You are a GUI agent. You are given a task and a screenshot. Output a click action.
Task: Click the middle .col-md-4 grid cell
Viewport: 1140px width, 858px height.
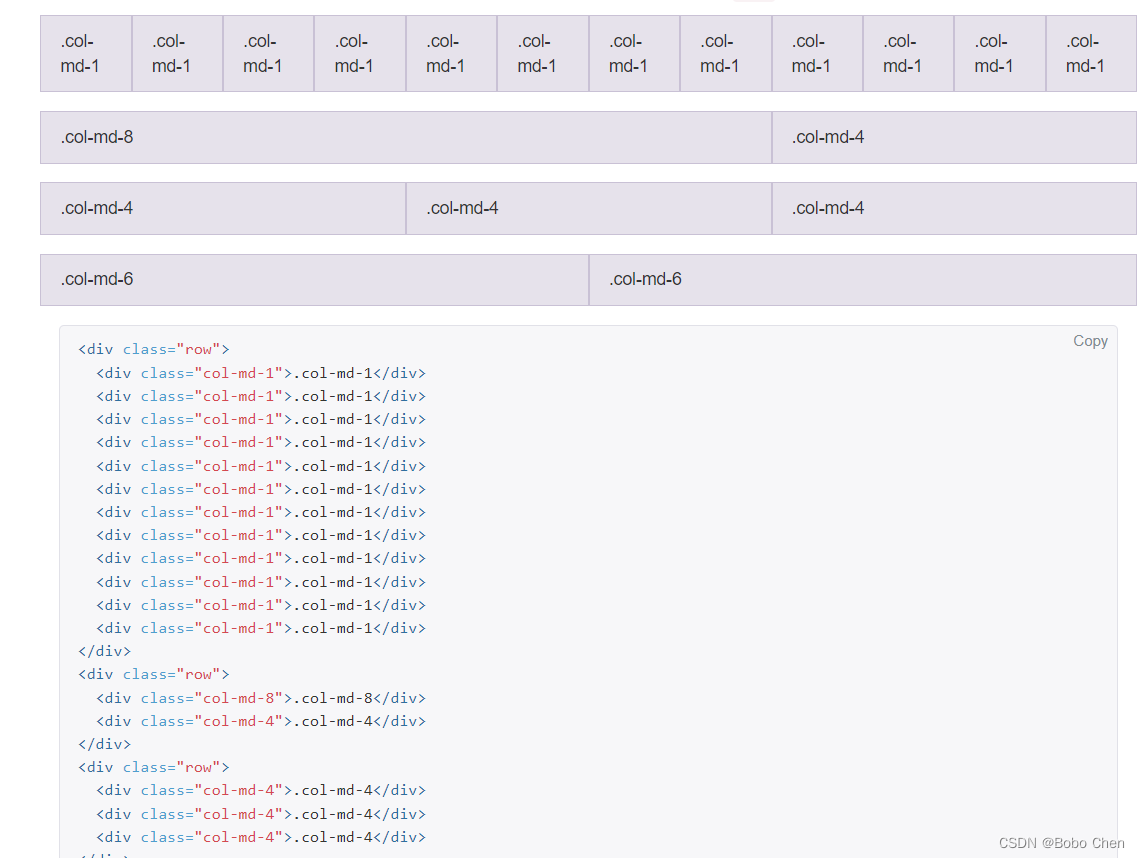point(588,208)
